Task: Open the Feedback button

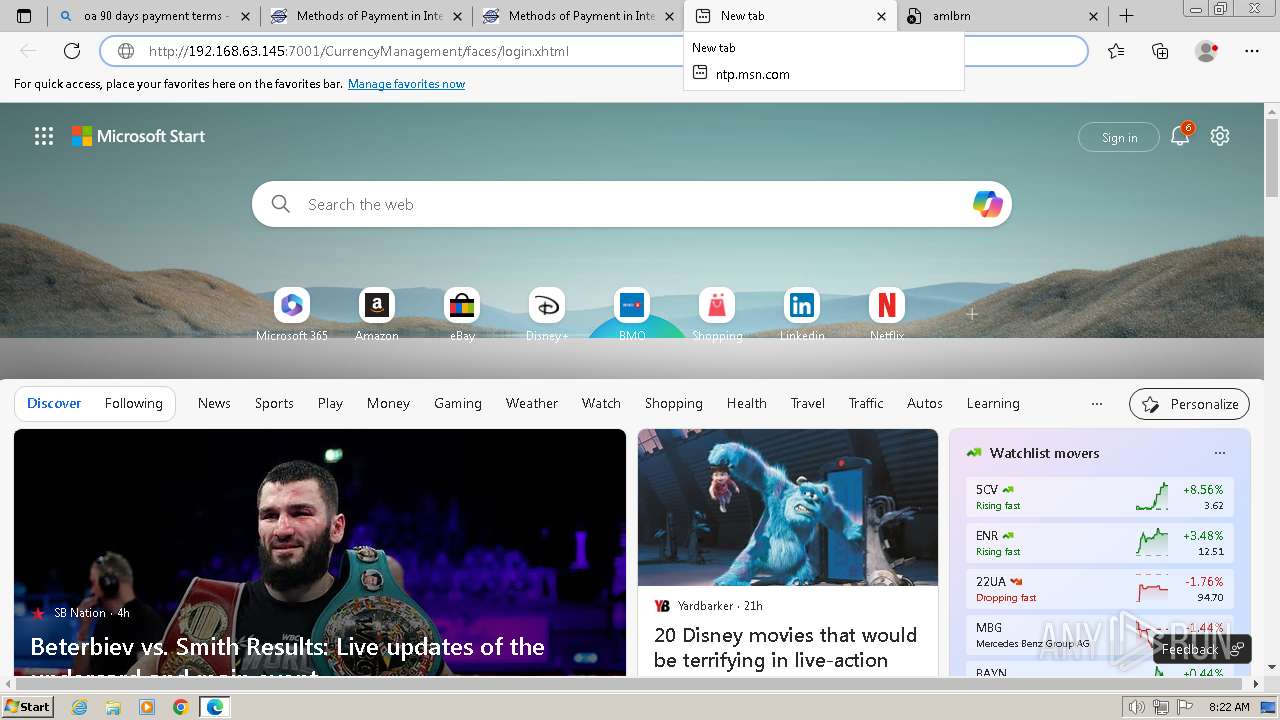Action: [x=1201, y=649]
